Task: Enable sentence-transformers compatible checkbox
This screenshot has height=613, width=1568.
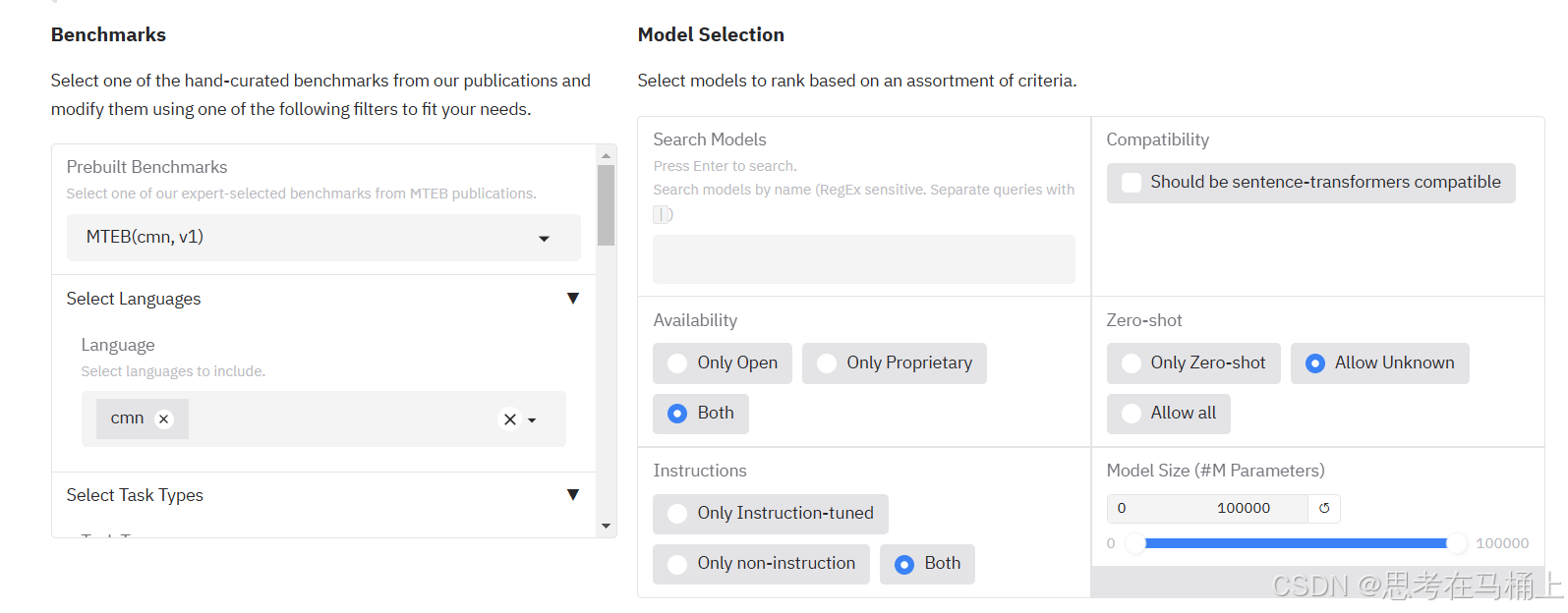Action: 1132,183
